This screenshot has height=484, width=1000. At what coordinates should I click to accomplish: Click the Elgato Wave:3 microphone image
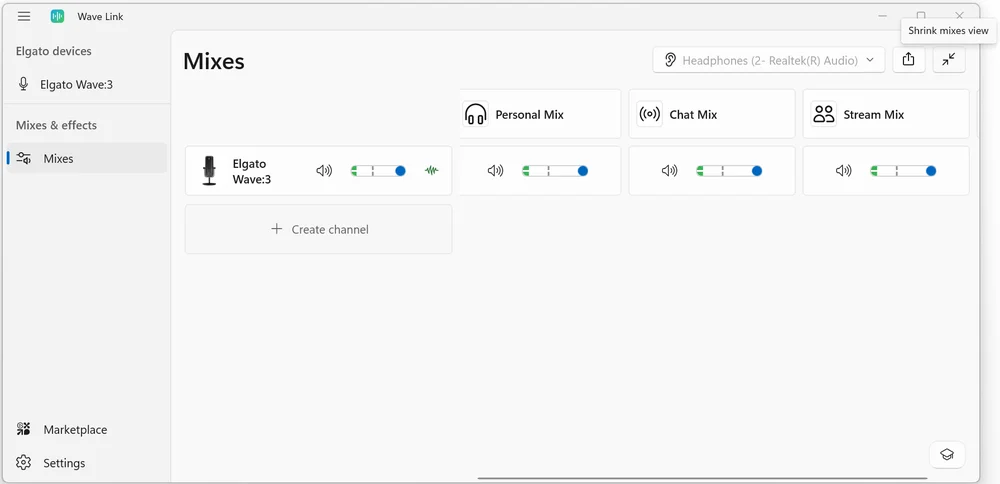[x=209, y=171]
